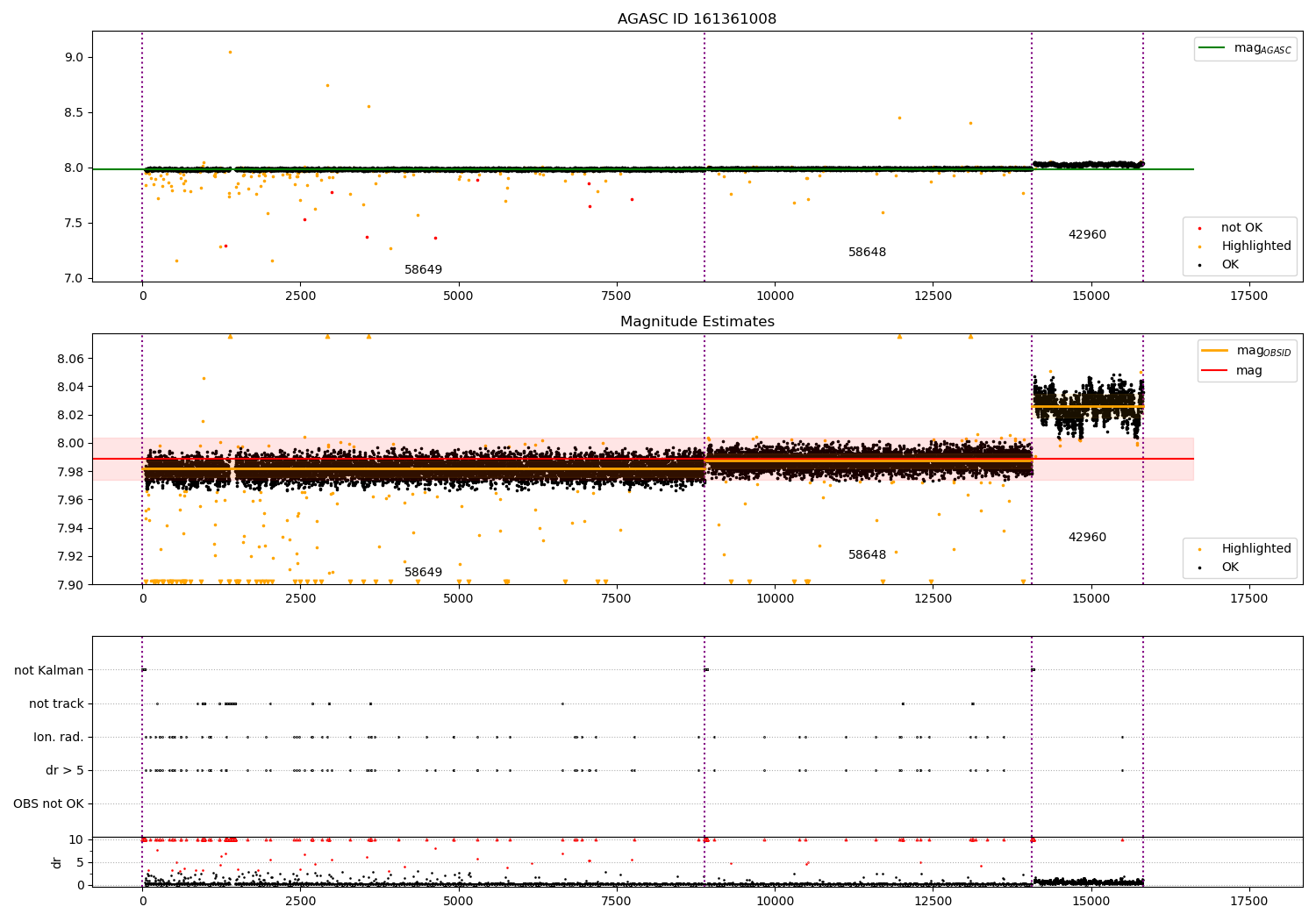Click "OK" in the top plot lower legend
Image resolution: width=1316 pixels, height=921 pixels.
pos(1230,265)
